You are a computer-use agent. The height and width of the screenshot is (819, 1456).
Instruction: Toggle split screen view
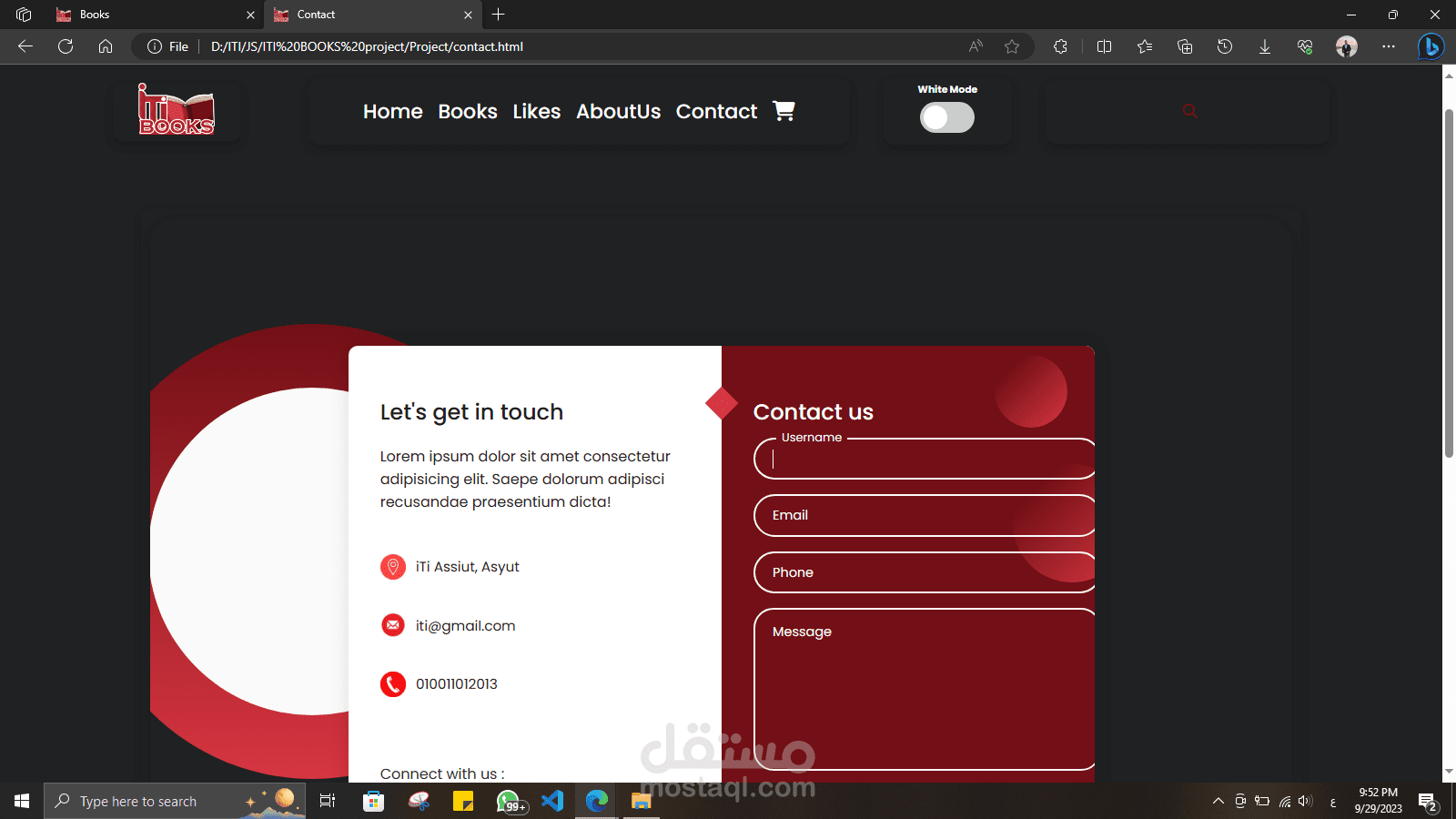tap(1104, 46)
